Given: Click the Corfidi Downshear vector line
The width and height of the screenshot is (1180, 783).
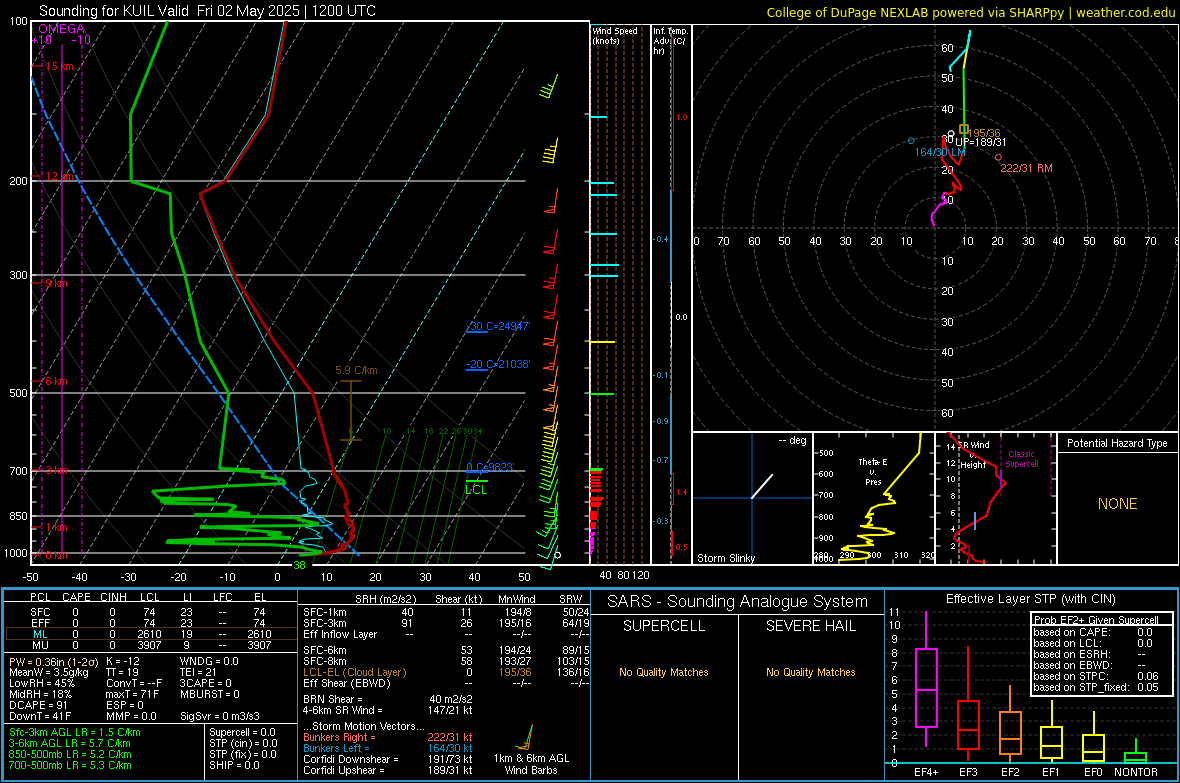Looking at the screenshot, I should tap(388, 759).
